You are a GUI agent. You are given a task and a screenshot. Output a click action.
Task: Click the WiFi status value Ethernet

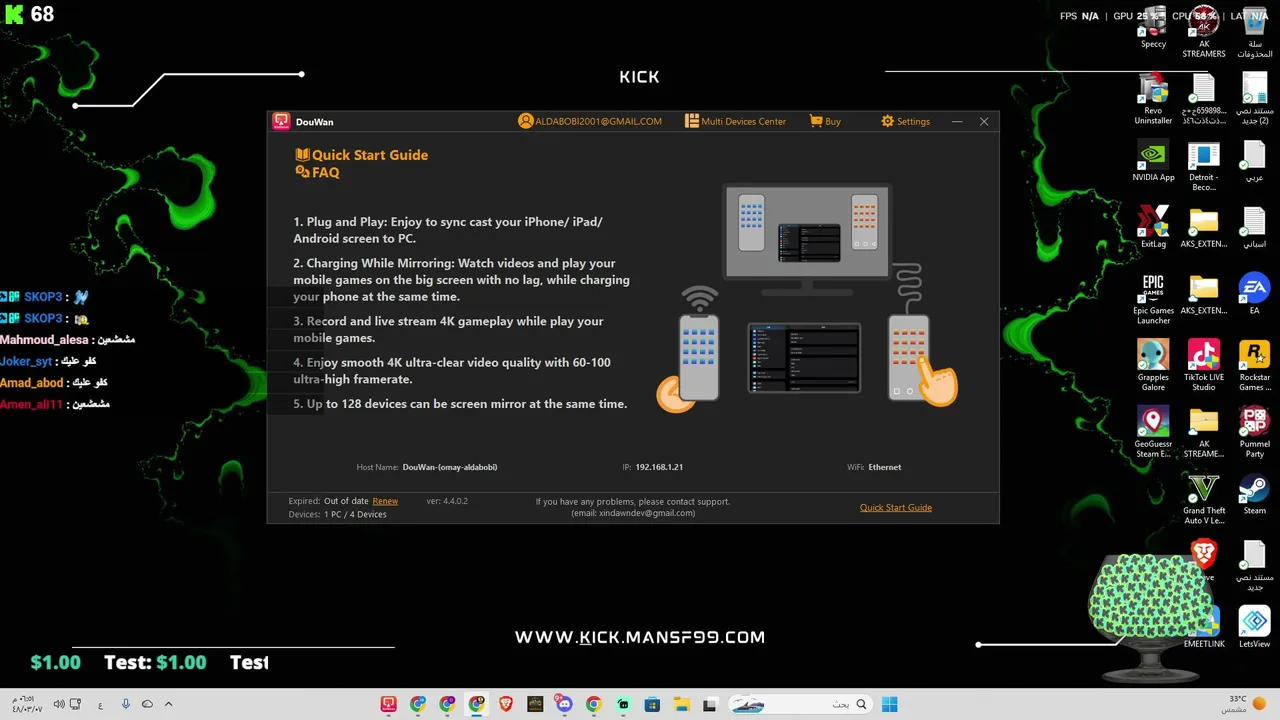pyautogui.click(x=885, y=467)
